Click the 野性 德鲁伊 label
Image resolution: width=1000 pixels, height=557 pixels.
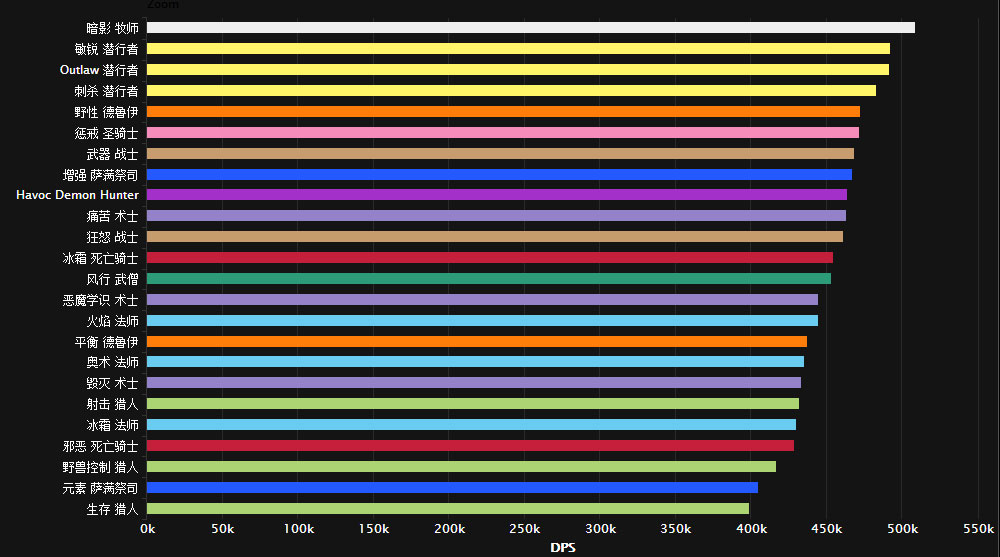click(x=107, y=112)
